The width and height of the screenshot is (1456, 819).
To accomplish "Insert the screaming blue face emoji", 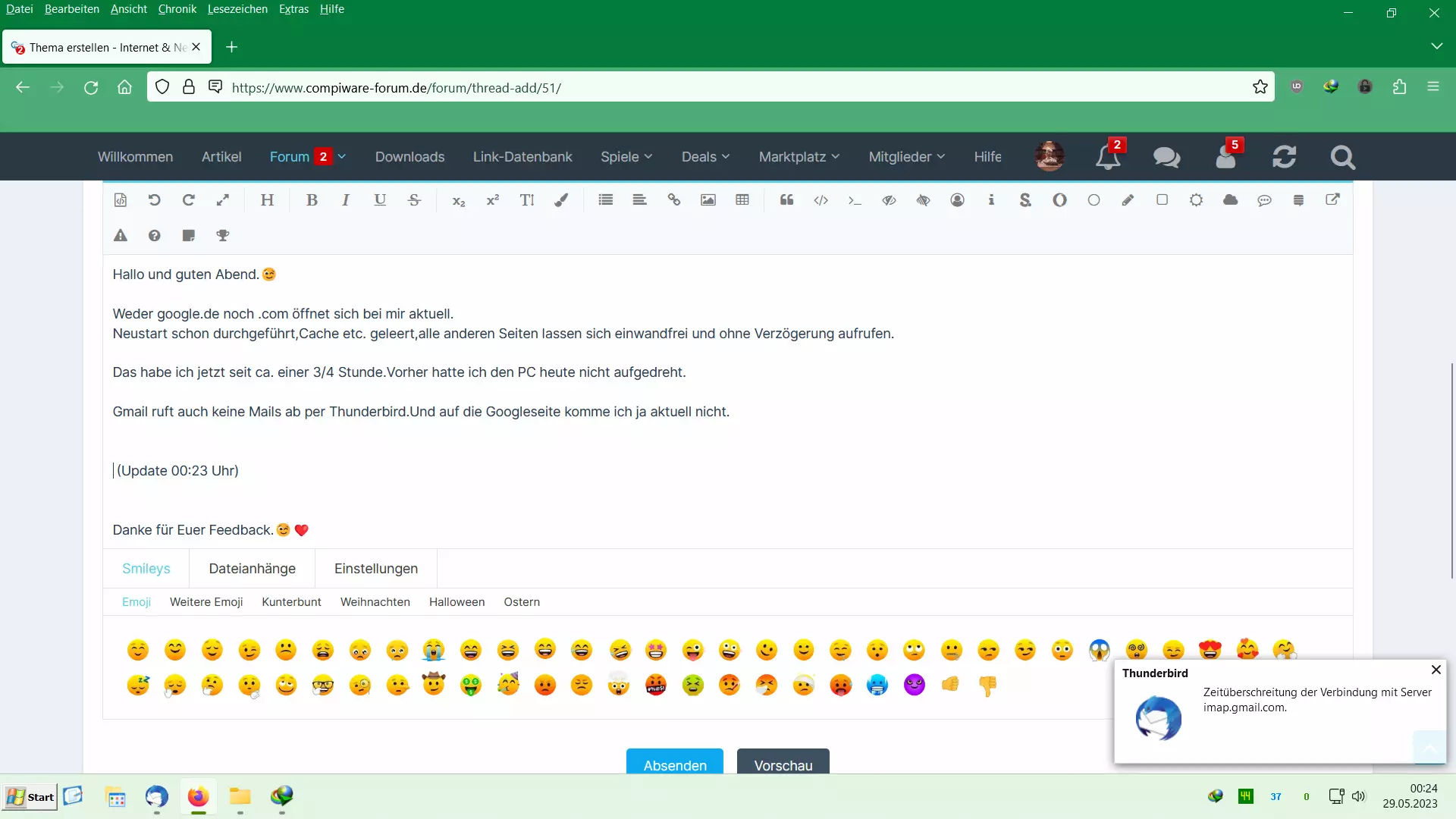I will (x=1099, y=650).
